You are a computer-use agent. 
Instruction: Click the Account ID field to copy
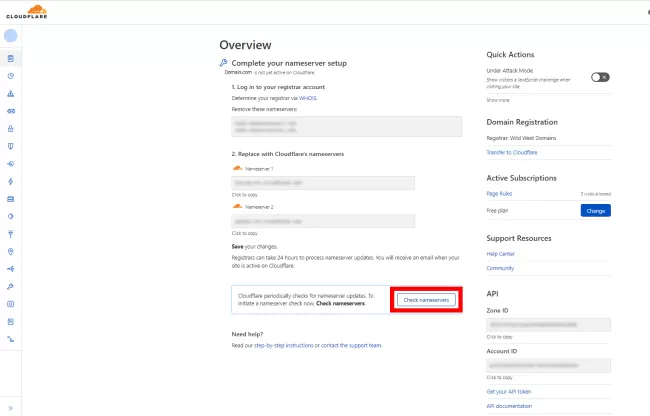click(x=548, y=365)
